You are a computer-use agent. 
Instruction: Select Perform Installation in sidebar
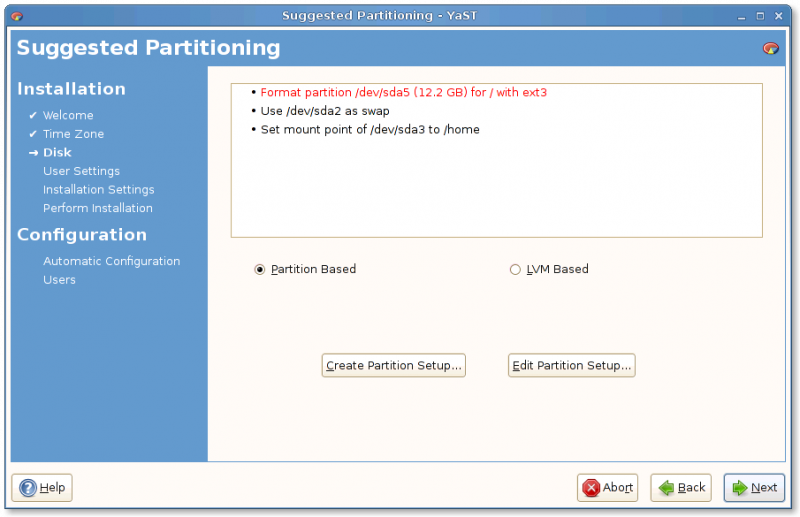click(98, 208)
